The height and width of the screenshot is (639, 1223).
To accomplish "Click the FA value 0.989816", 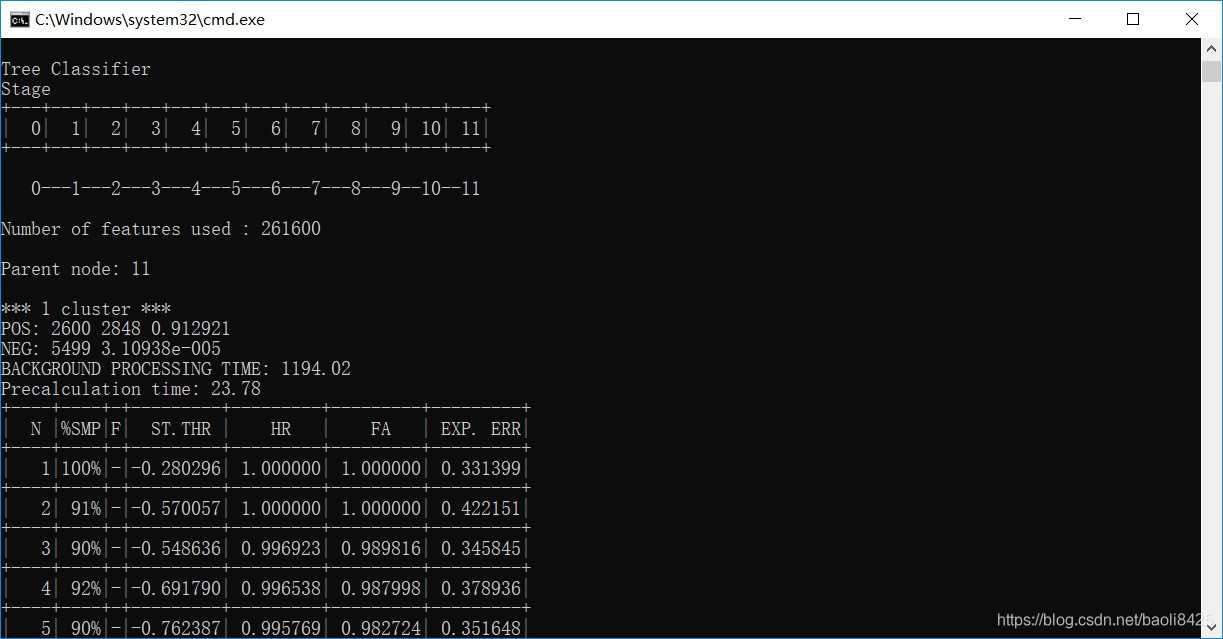I will click(x=381, y=549).
